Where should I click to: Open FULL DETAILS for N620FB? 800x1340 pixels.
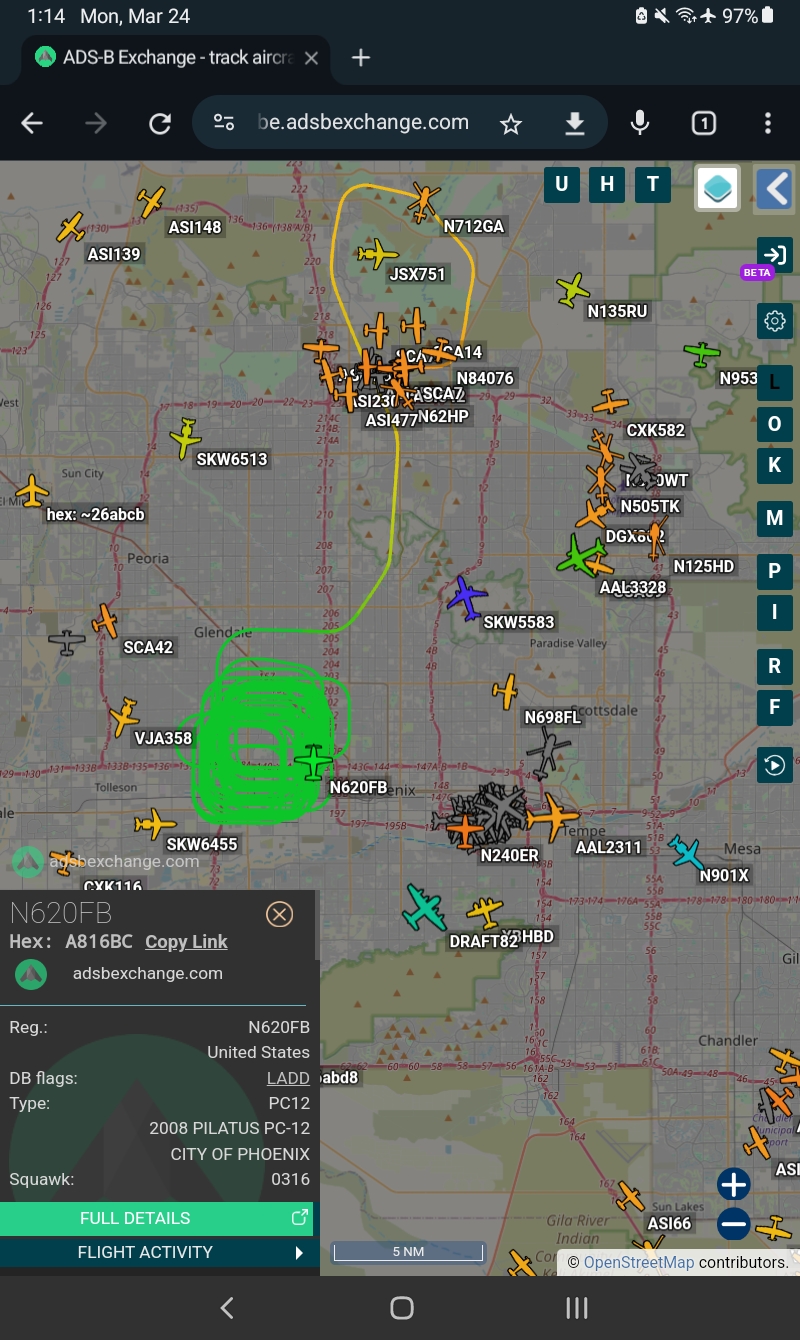156,1218
